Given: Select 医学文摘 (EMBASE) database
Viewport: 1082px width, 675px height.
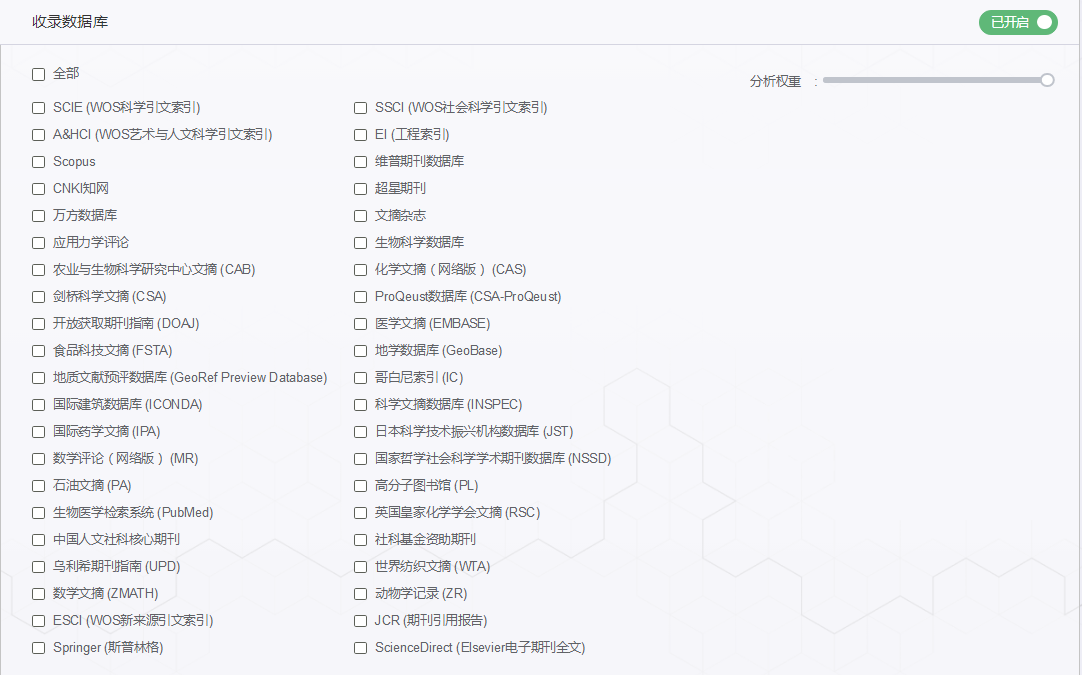Looking at the screenshot, I should click(360, 323).
